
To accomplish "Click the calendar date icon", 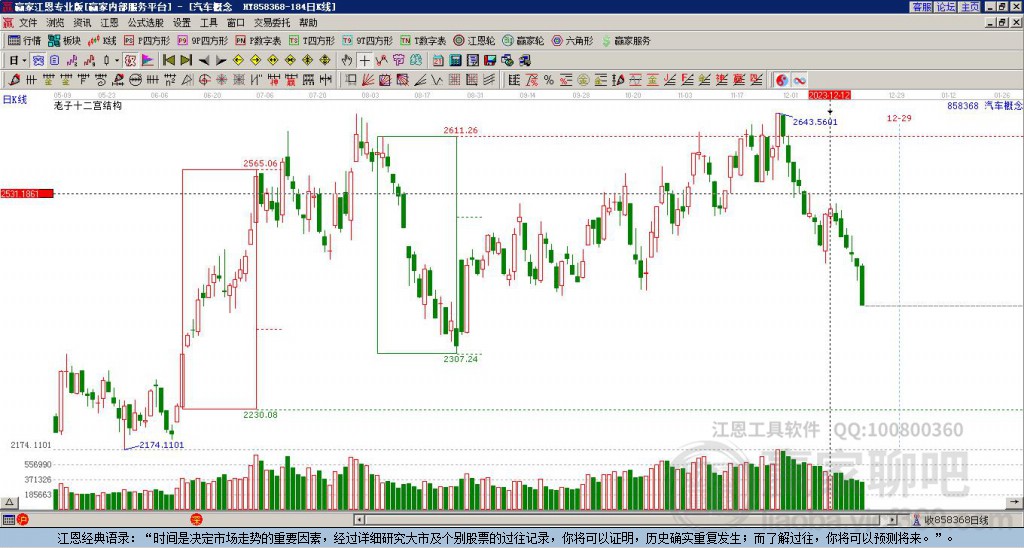I will 438,60.
